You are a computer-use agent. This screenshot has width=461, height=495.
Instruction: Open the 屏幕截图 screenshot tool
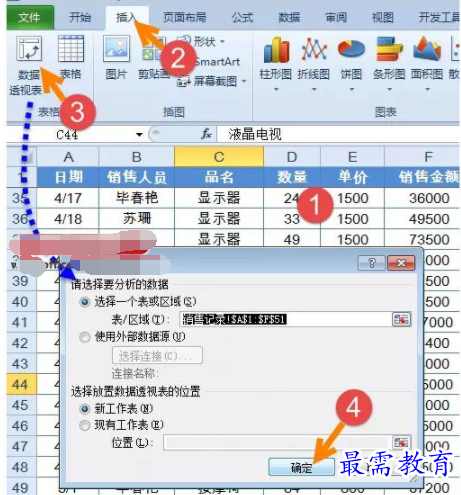(212, 81)
